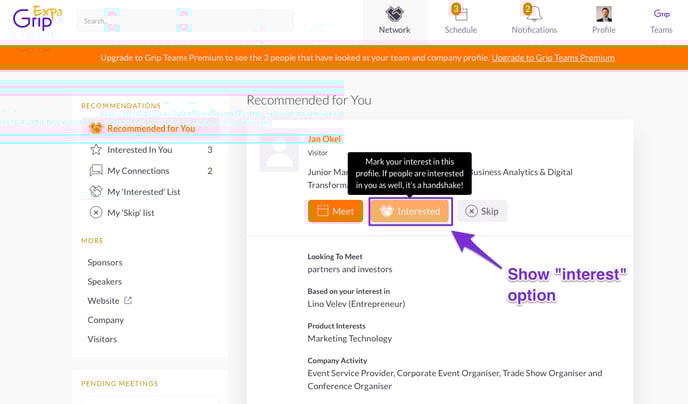Click the Grip Expo logo
The height and width of the screenshot is (404, 688).
37,18
